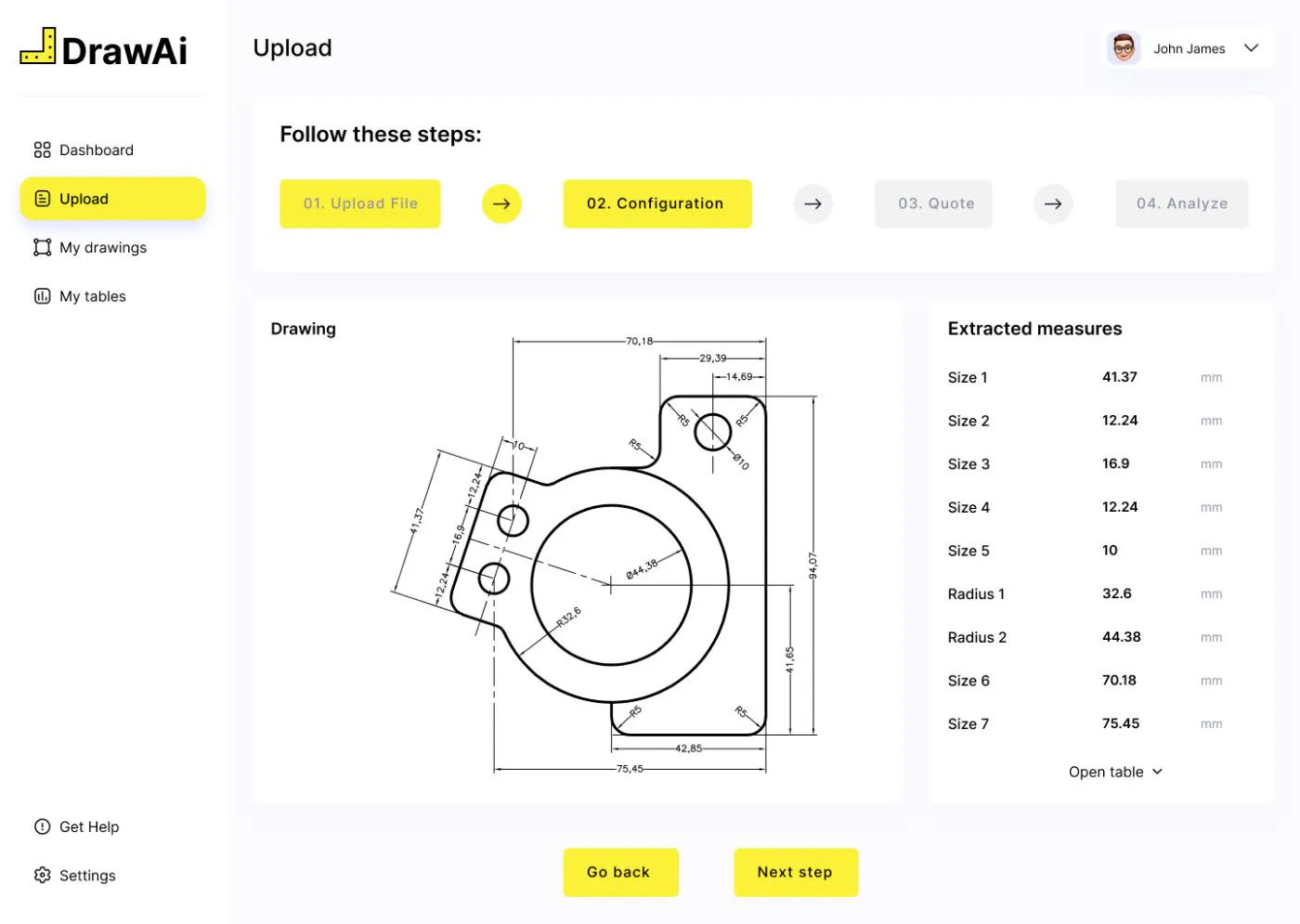Open the John James account dropdown
The height and width of the screenshot is (924, 1300).
(x=1251, y=47)
